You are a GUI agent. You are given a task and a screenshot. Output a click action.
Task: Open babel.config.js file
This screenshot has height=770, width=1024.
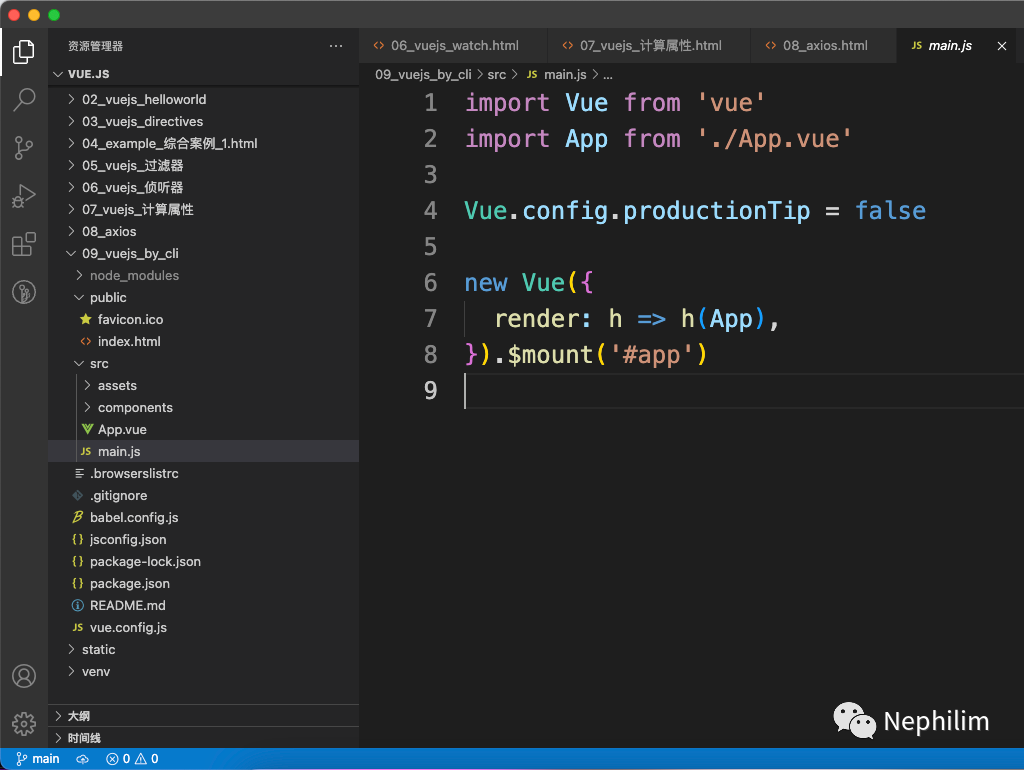(x=203, y=517)
